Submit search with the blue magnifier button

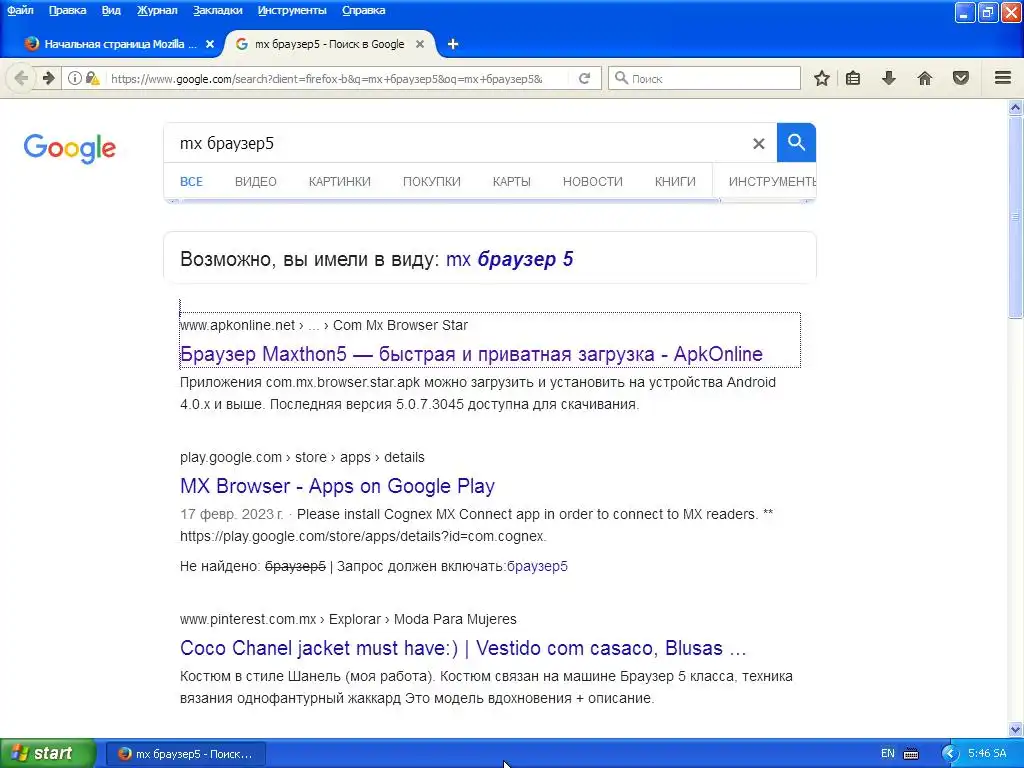point(796,142)
